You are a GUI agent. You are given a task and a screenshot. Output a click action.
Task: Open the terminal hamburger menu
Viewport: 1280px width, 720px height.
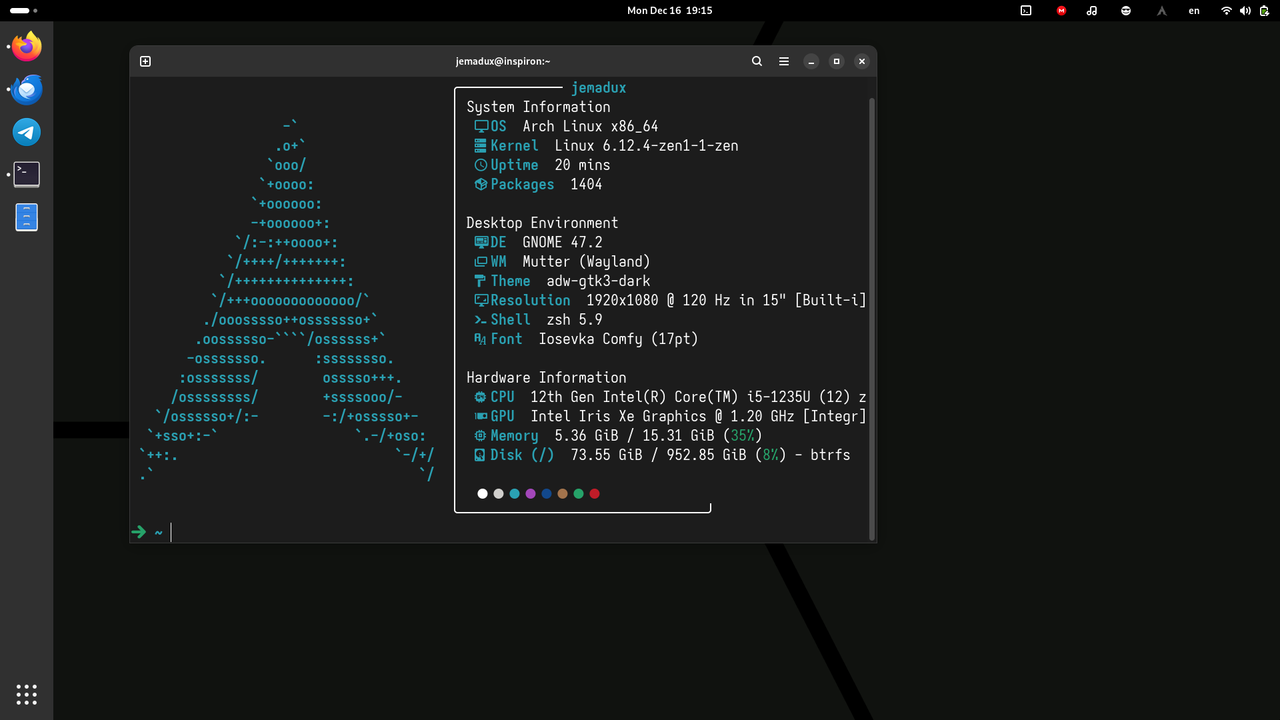click(785, 61)
